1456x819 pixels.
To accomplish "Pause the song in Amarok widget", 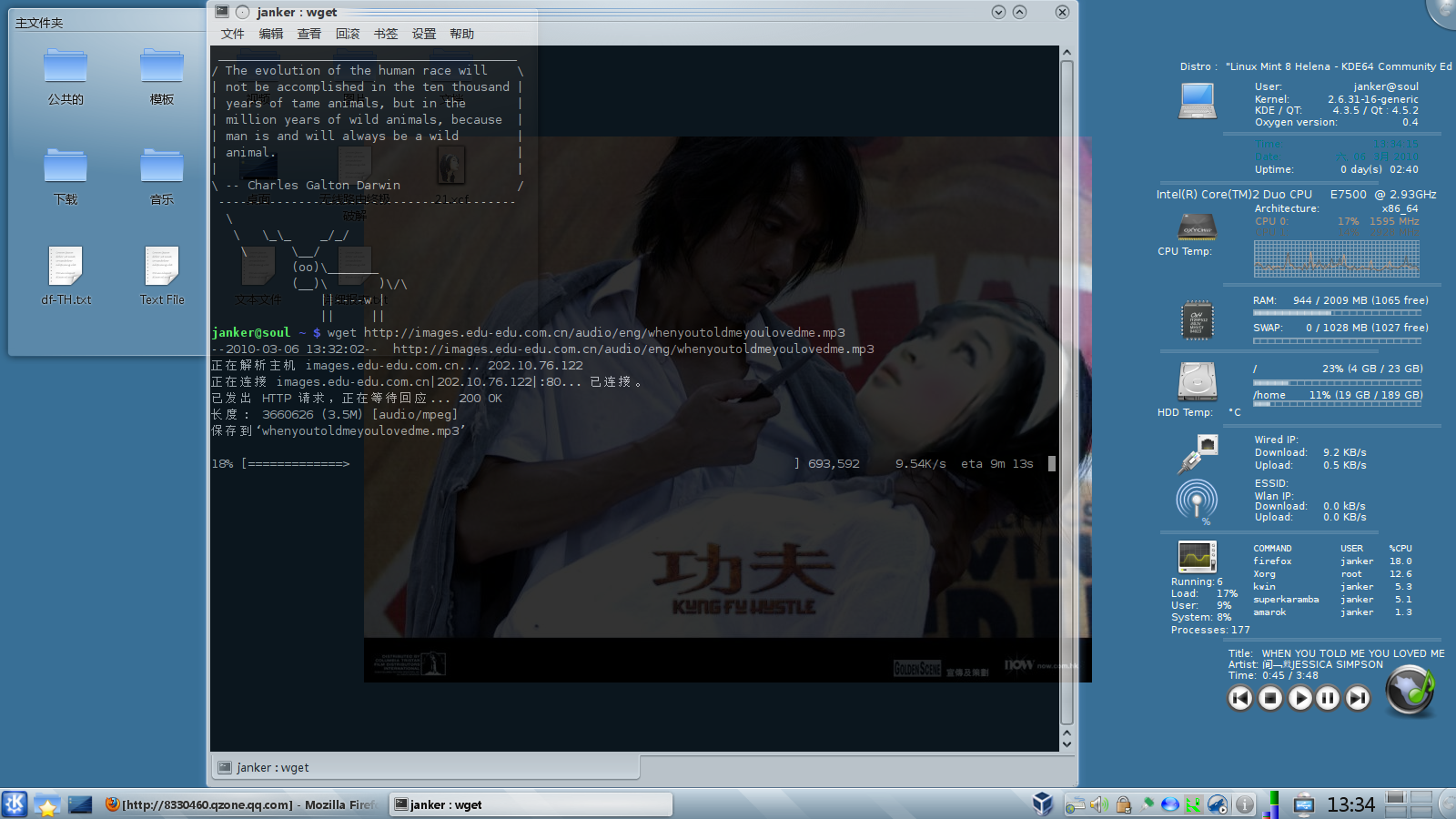I will click(x=1329, y=698).
